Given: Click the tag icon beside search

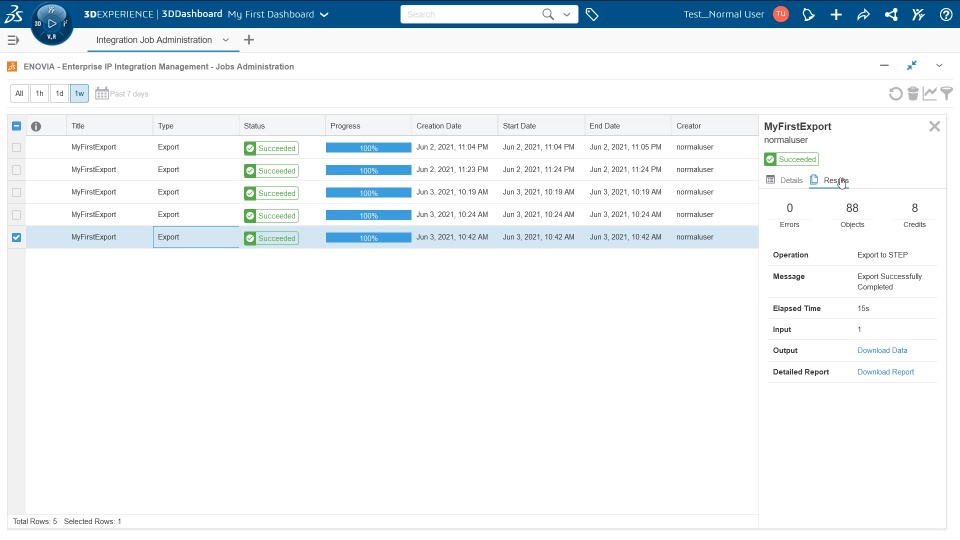Looking at the screenshot, I should pos(592,15).
